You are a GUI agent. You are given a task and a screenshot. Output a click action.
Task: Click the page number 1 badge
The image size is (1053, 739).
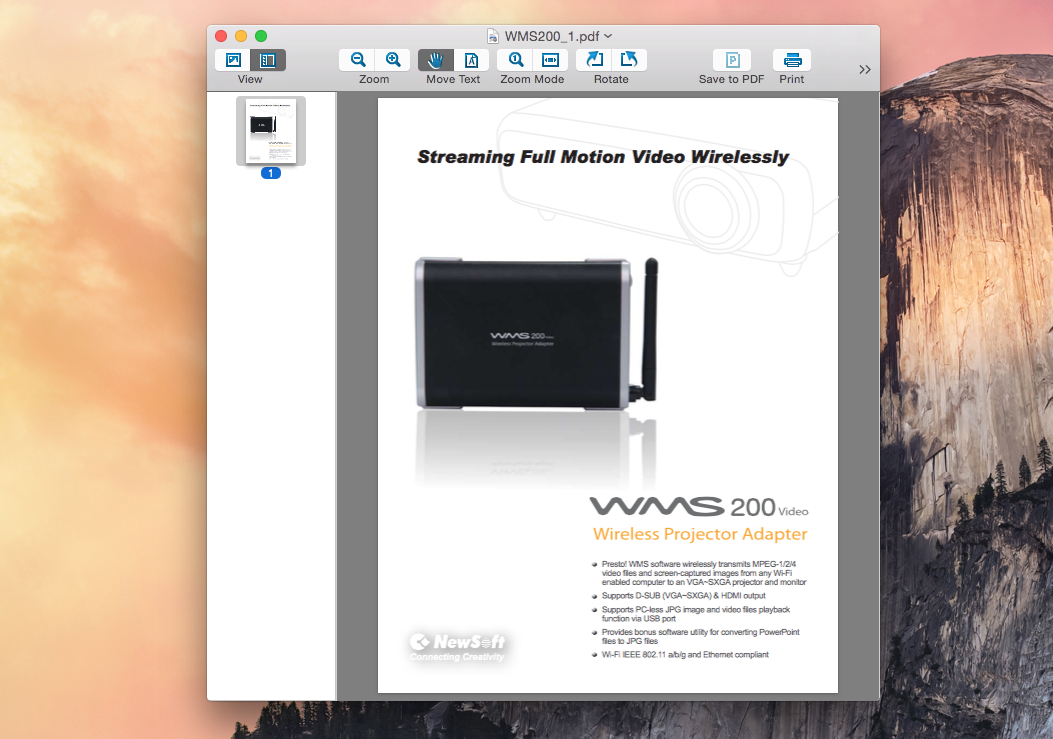[271, 173]
